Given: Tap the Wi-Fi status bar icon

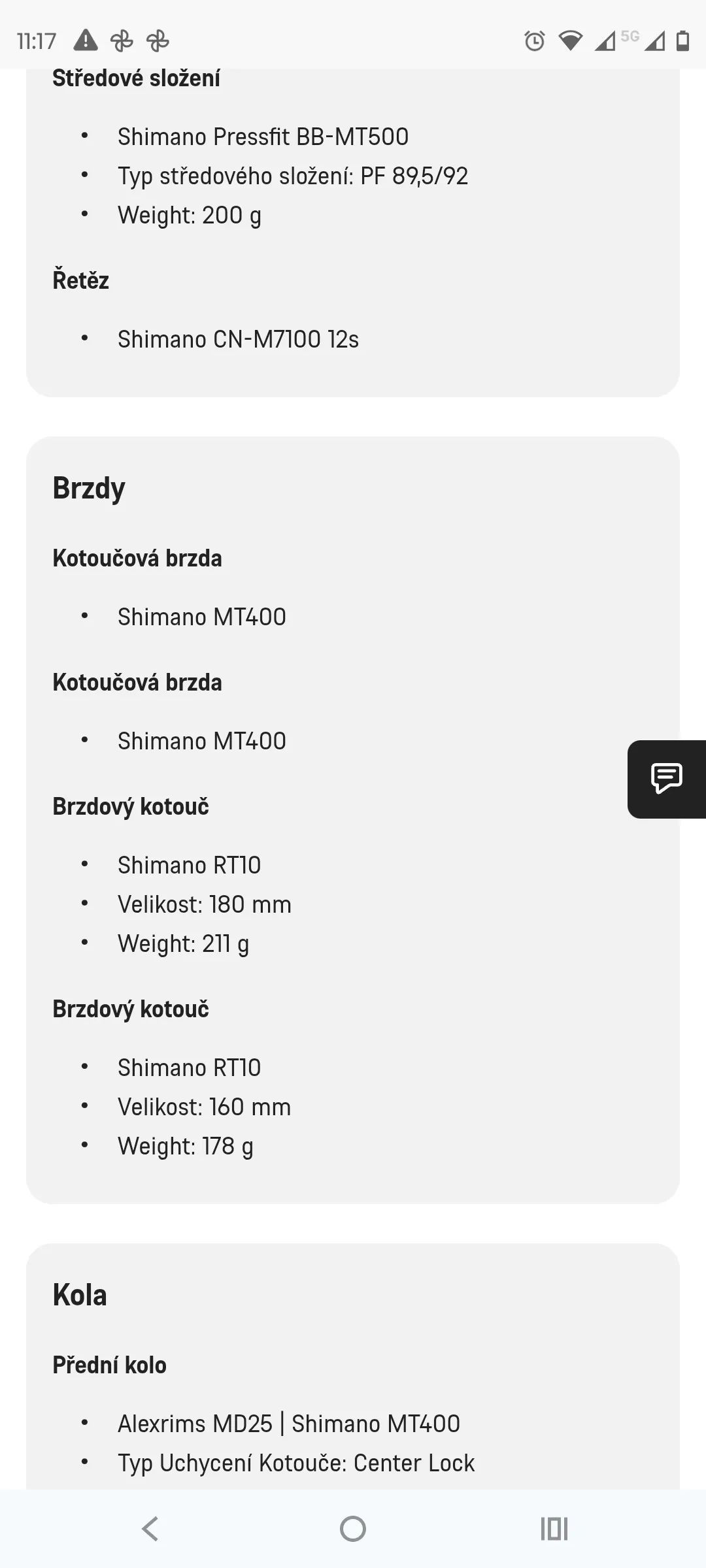Looking at the screenshot, I should (x=570, y=41).
